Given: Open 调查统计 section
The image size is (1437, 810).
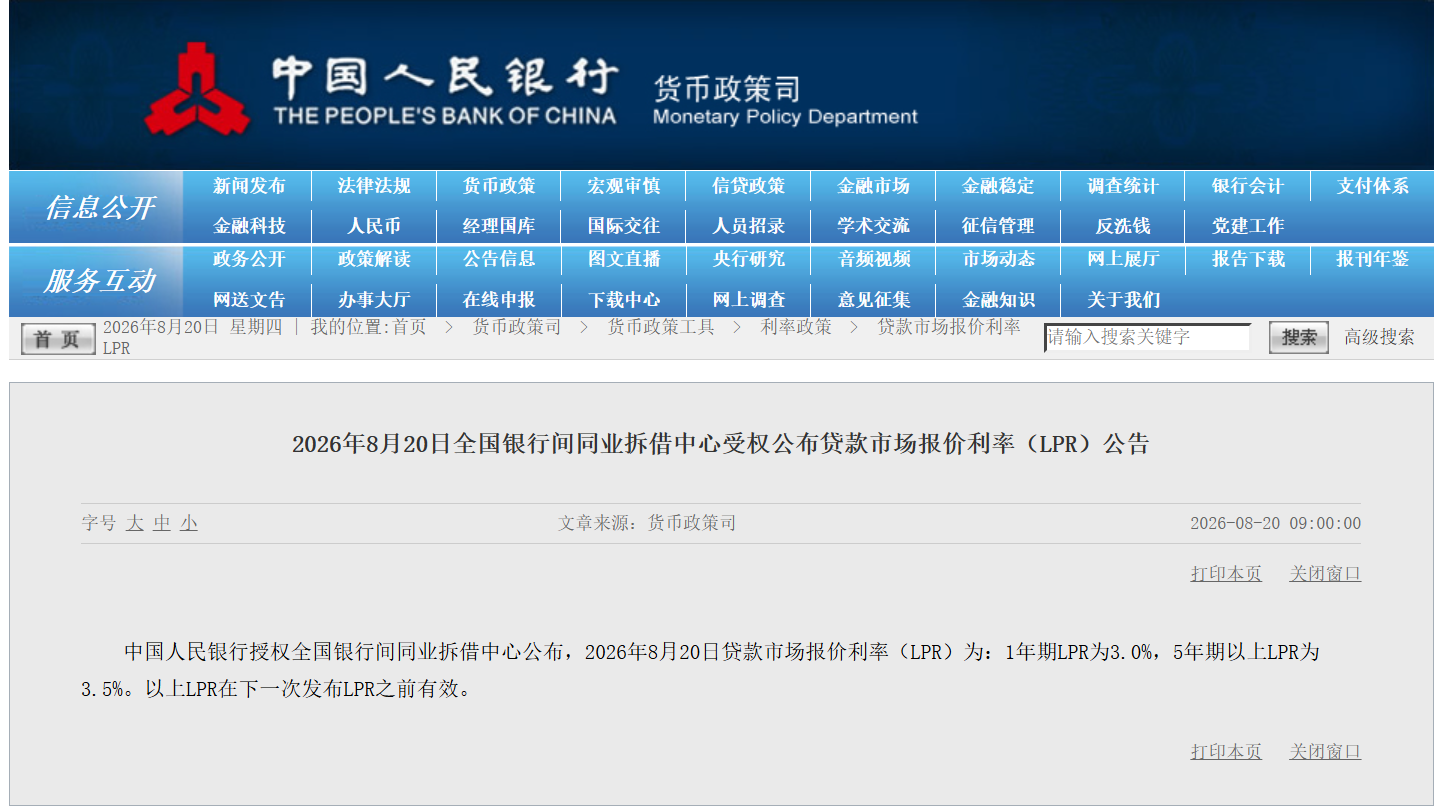Looking at the screenshot, I should point(1124,186).
